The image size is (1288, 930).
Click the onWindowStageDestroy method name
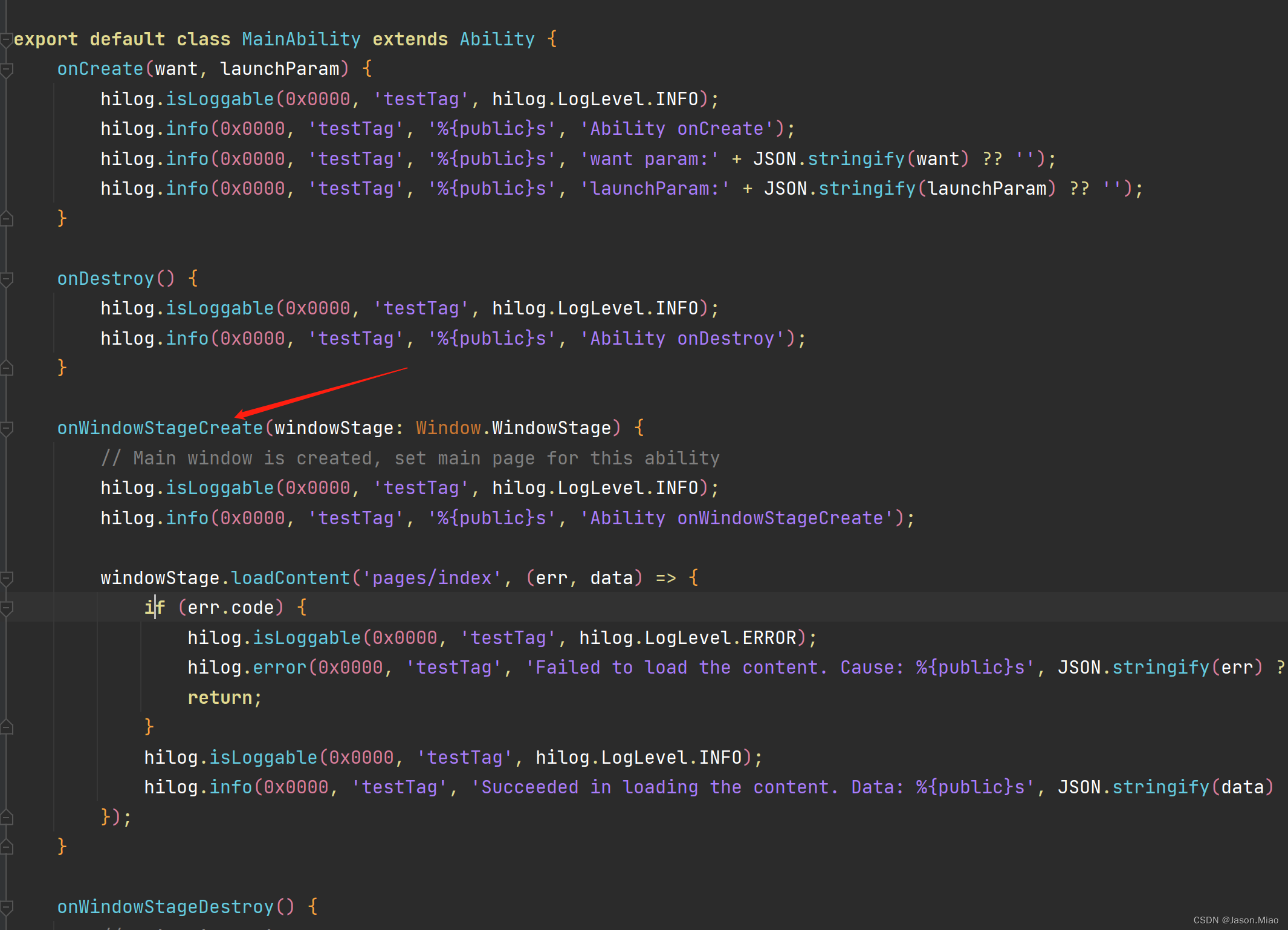(166, 907)
